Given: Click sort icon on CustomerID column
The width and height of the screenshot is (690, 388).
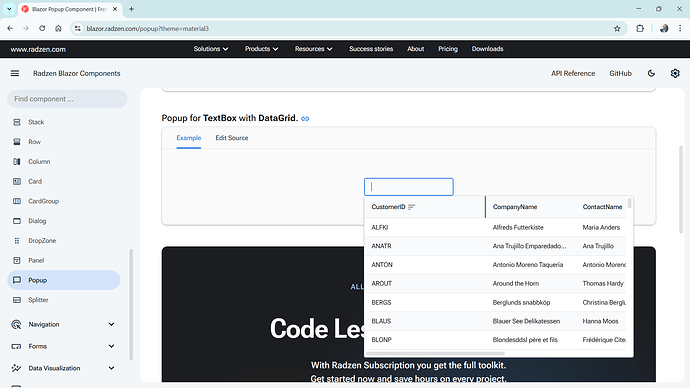Looking at the screenshot, I should coord(411,207).
